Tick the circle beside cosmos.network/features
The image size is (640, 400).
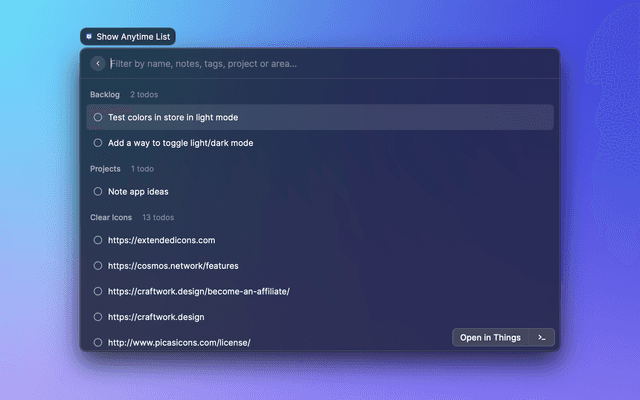coord(98,266)
